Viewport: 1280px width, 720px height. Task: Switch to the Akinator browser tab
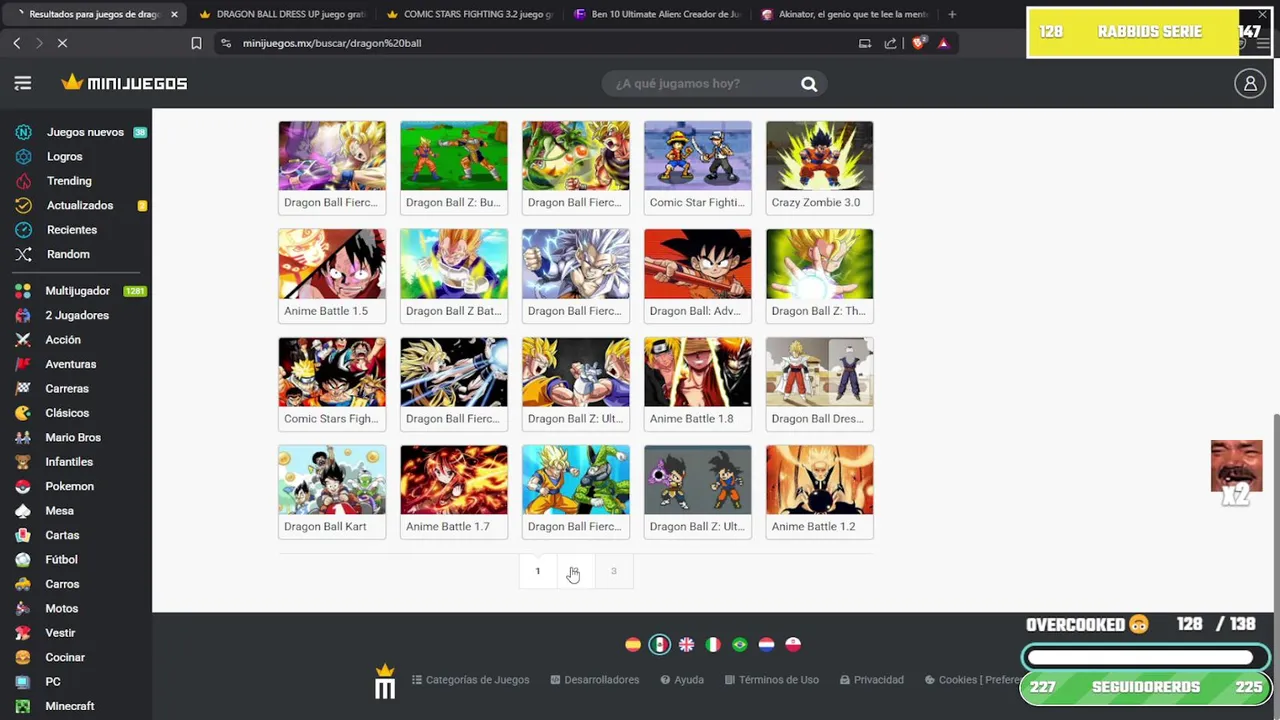coord(844,14)
